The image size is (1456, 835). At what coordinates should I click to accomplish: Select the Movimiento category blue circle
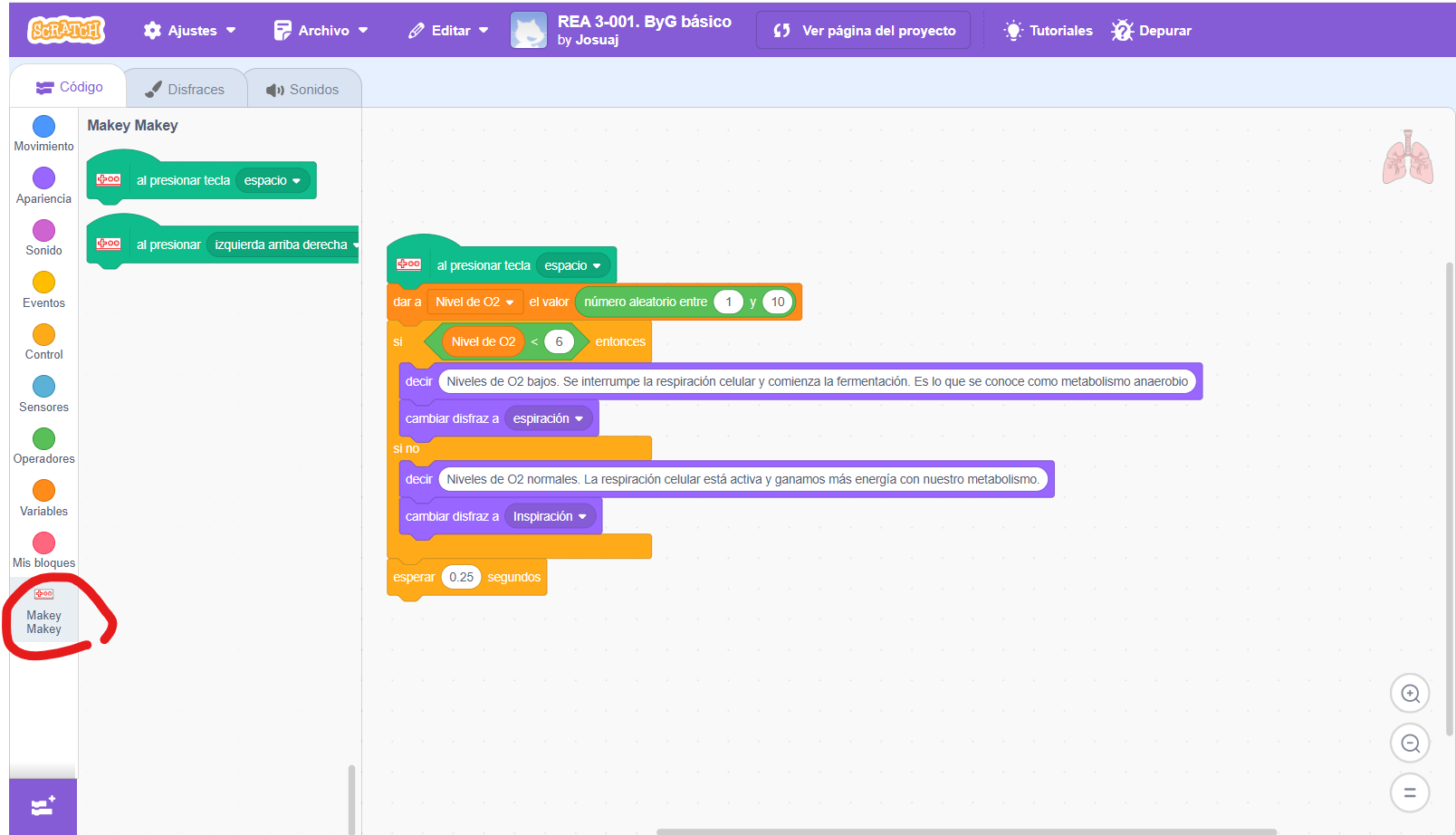43,127
